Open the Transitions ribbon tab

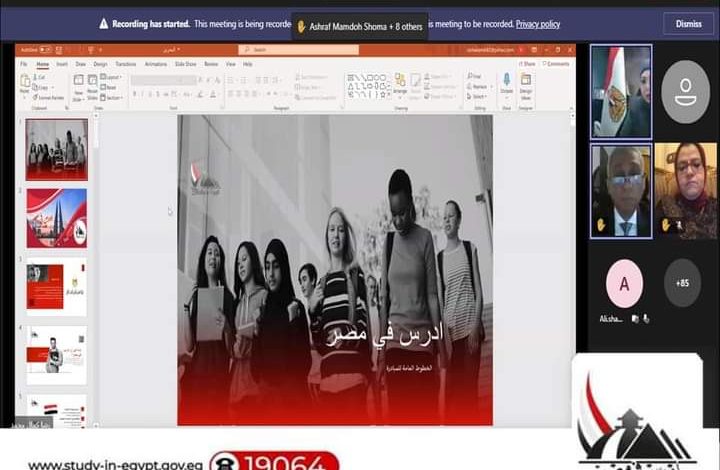click(x=126, y=64)
